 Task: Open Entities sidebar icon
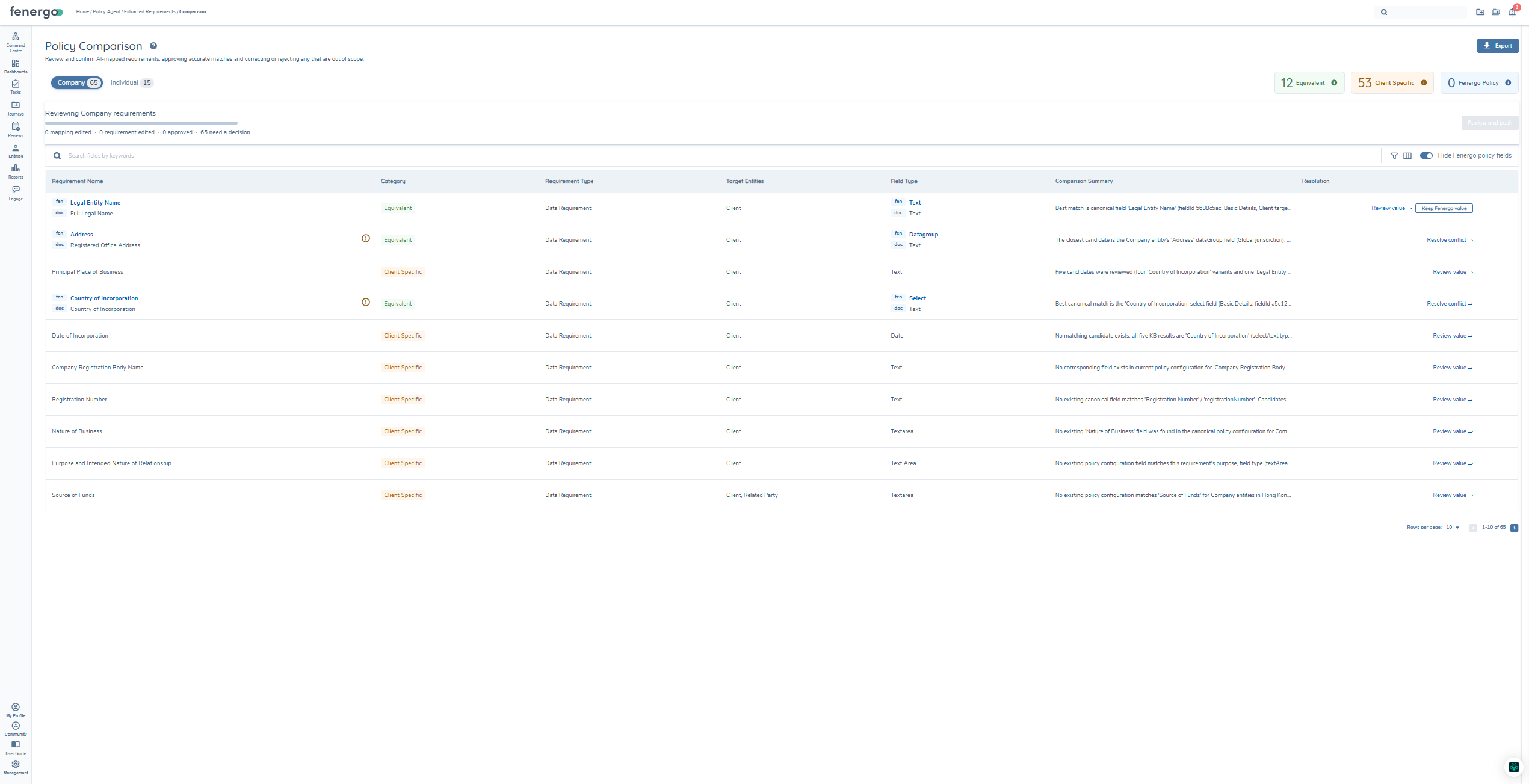pyautogui.click(x=16, y=151)
